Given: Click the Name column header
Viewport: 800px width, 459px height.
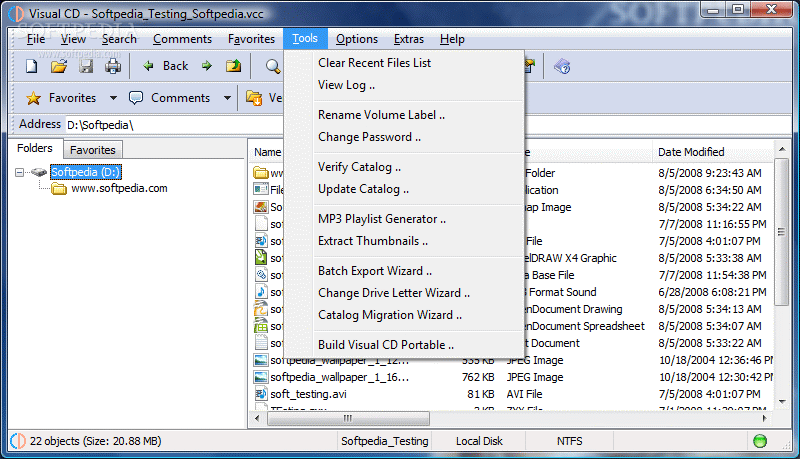Looking at the screenshot, I should (x=267, y=152).
